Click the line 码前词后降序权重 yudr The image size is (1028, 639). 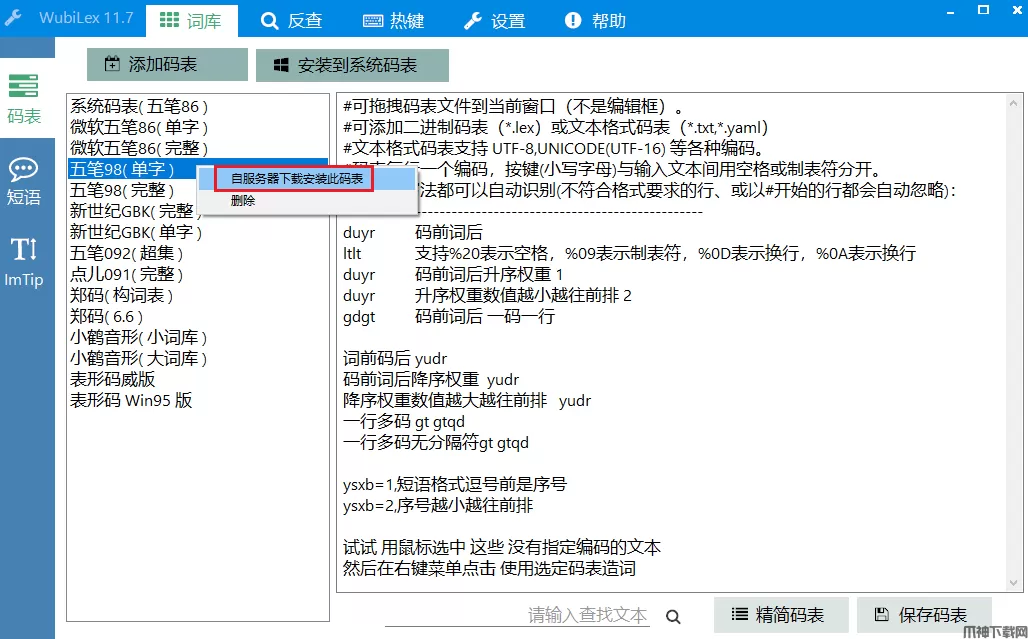[x=431, y=379]
